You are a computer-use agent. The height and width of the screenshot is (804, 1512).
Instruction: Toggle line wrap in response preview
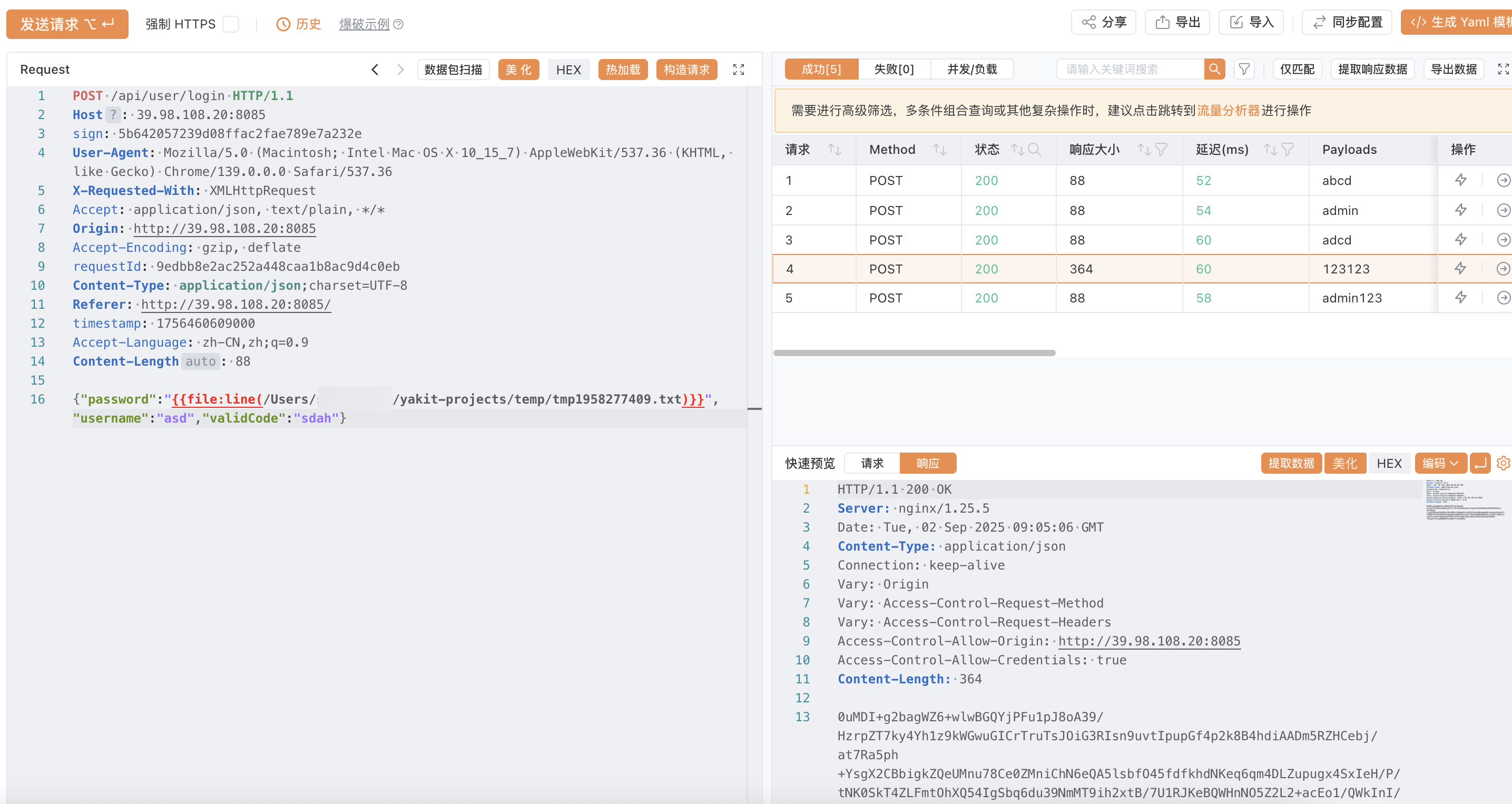[1480, 463]
